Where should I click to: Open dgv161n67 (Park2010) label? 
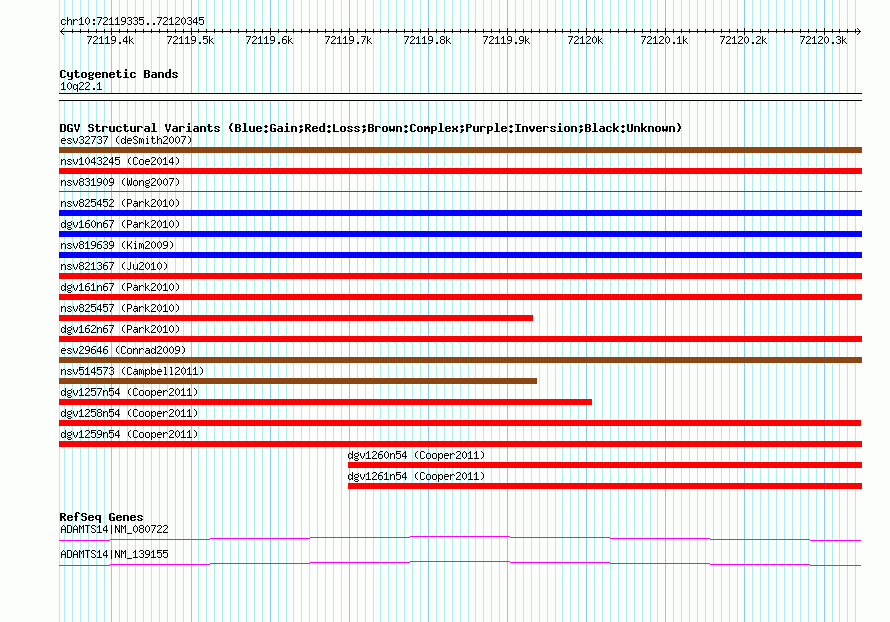click(x=120, y=287)
